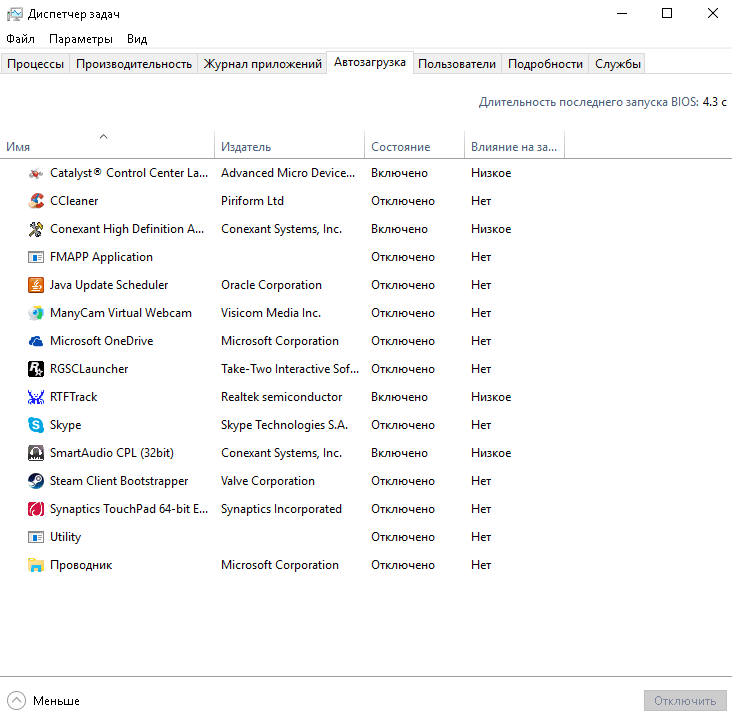Click the Advanced Micro Device... publisher cell
The width and height of the screenshot is (732, 724).
click(288, 173)
